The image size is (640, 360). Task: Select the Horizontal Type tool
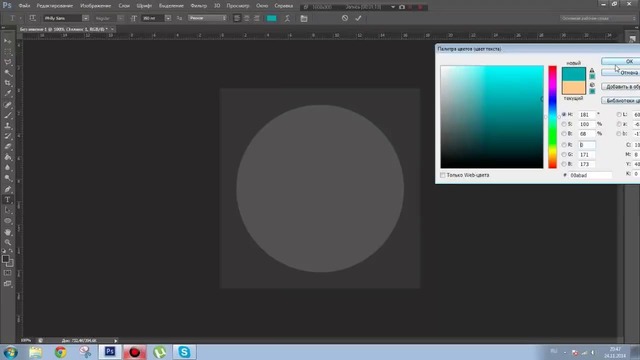8,200
